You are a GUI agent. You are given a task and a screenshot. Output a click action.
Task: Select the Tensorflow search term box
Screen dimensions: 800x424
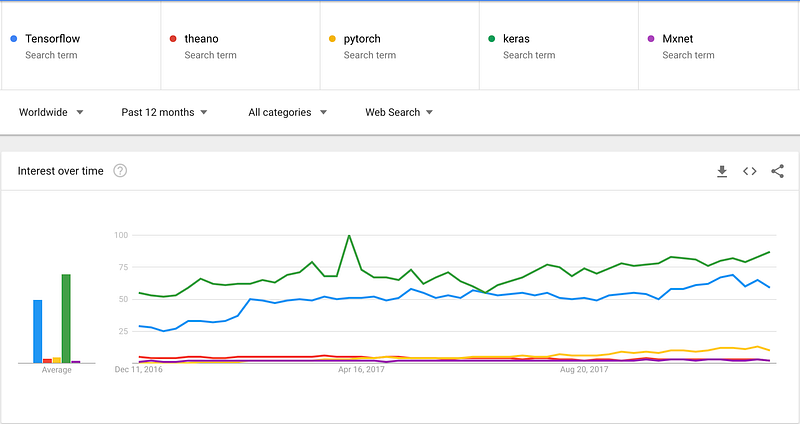pyautogui.click(x=80, y=46)
